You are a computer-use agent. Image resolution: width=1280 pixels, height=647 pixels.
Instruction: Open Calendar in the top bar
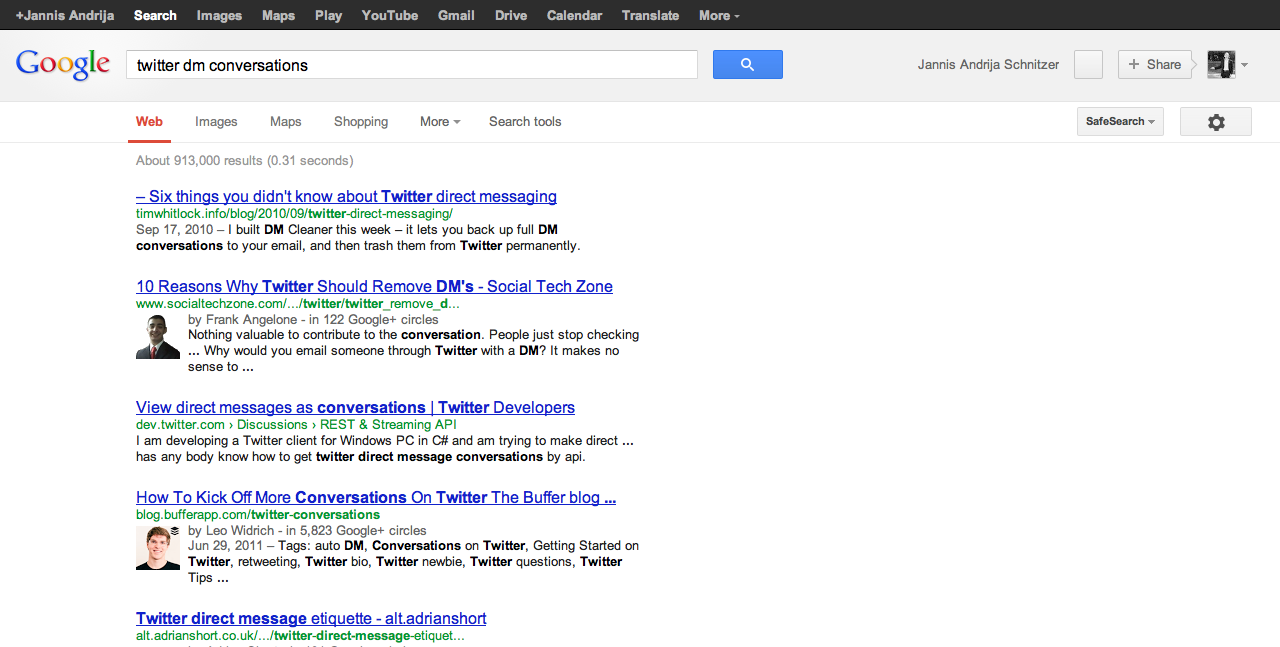(574, 15)
